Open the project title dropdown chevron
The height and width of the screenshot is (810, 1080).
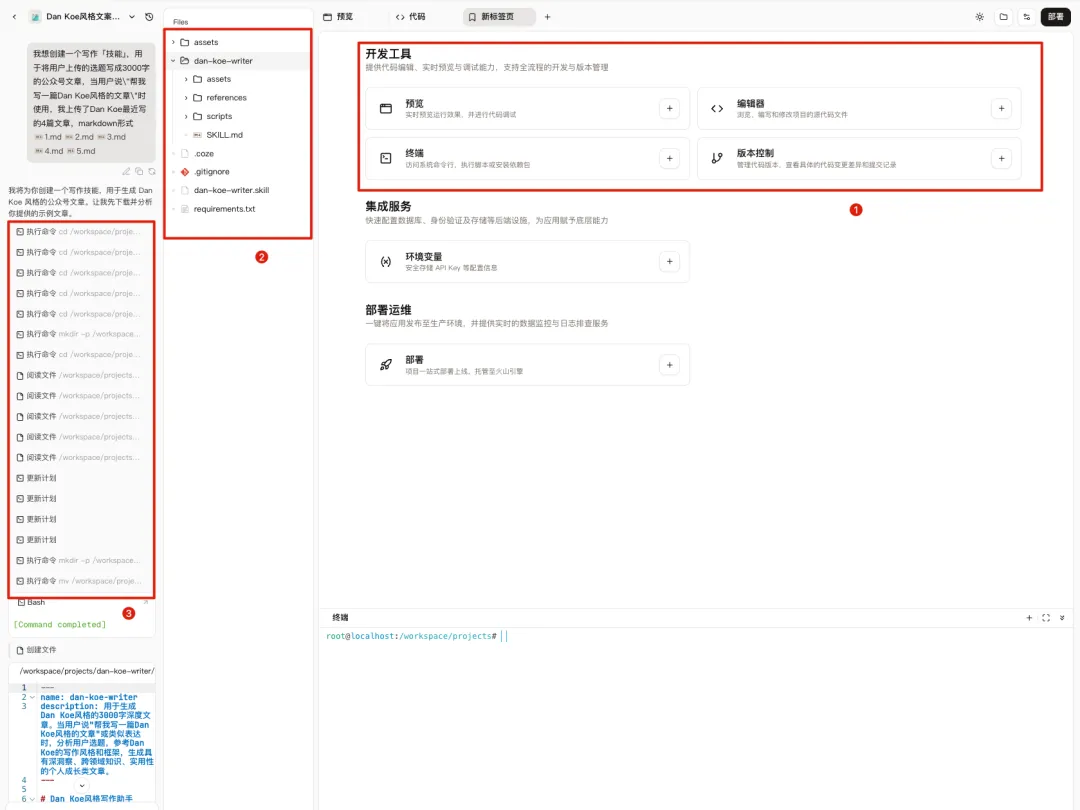click(x=133, y=17)
